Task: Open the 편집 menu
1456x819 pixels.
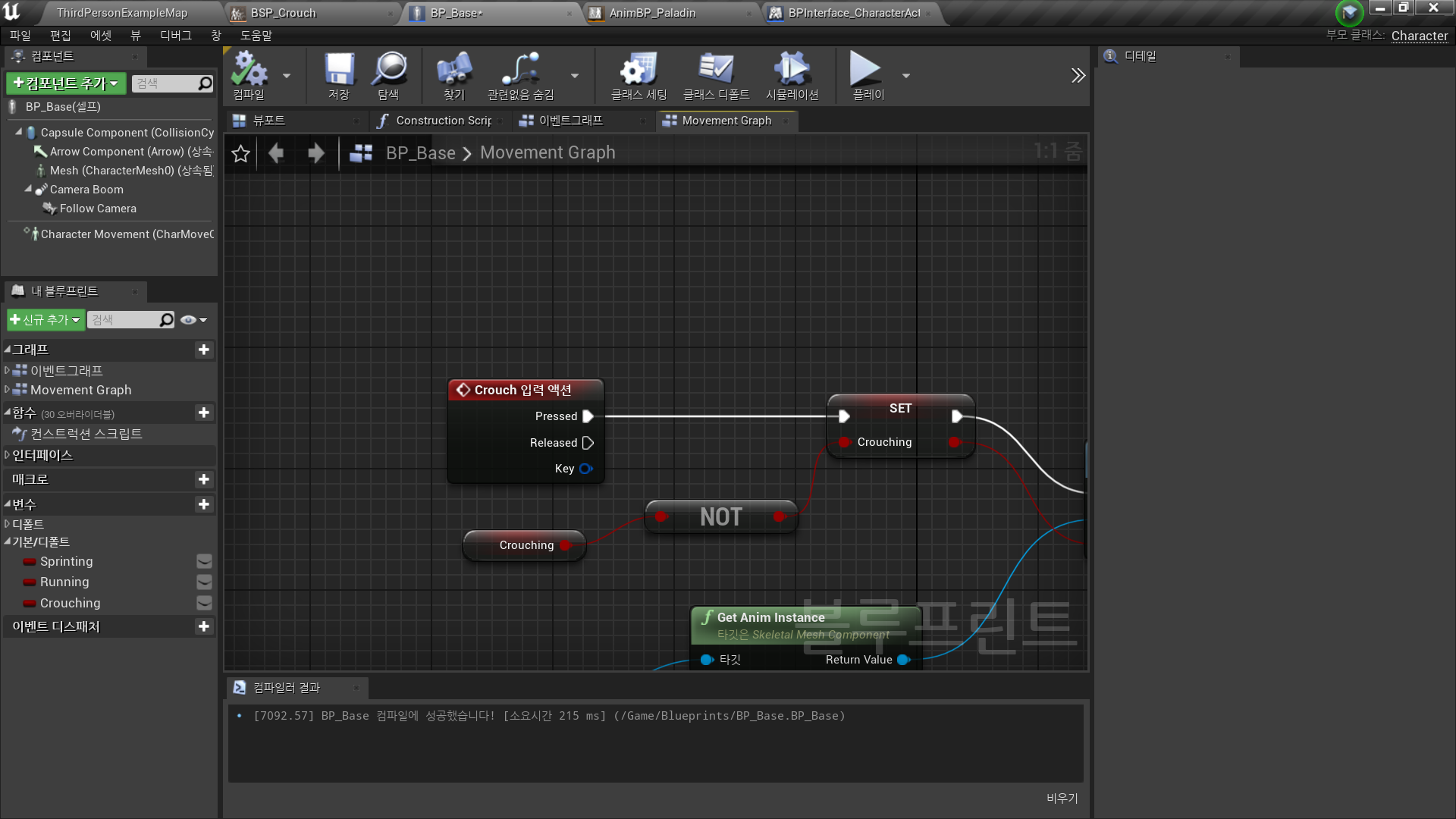Action: [x=61, y=35]
